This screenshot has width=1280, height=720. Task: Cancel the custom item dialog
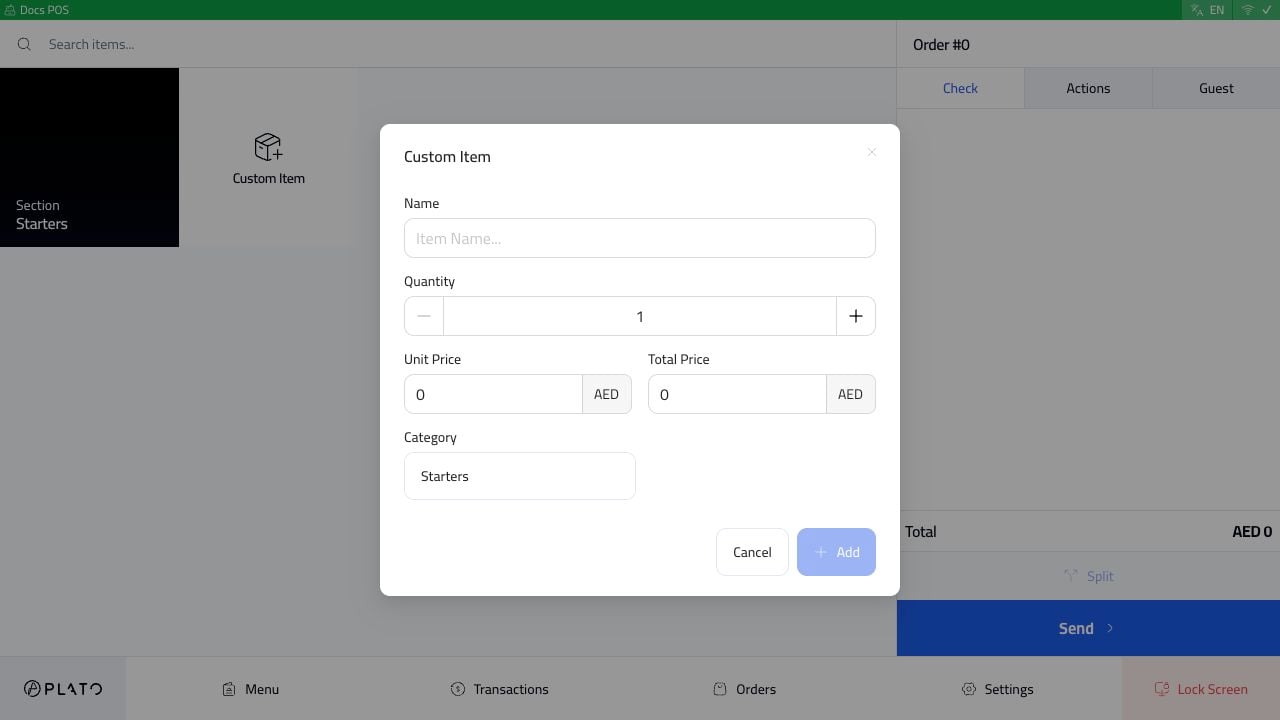(x=752, y=552)
